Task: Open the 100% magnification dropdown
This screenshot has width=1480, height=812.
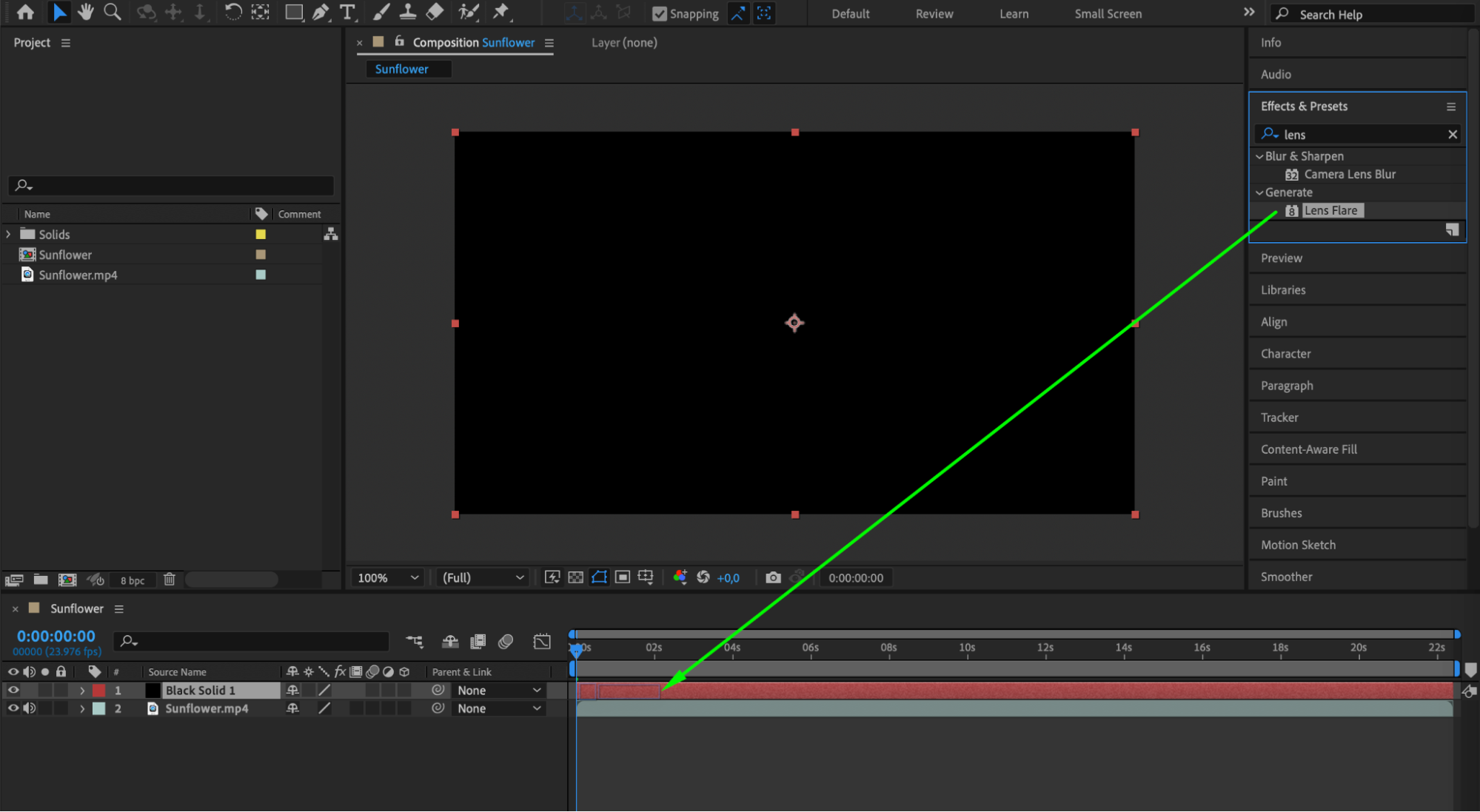Action: [x=388, y=577]
